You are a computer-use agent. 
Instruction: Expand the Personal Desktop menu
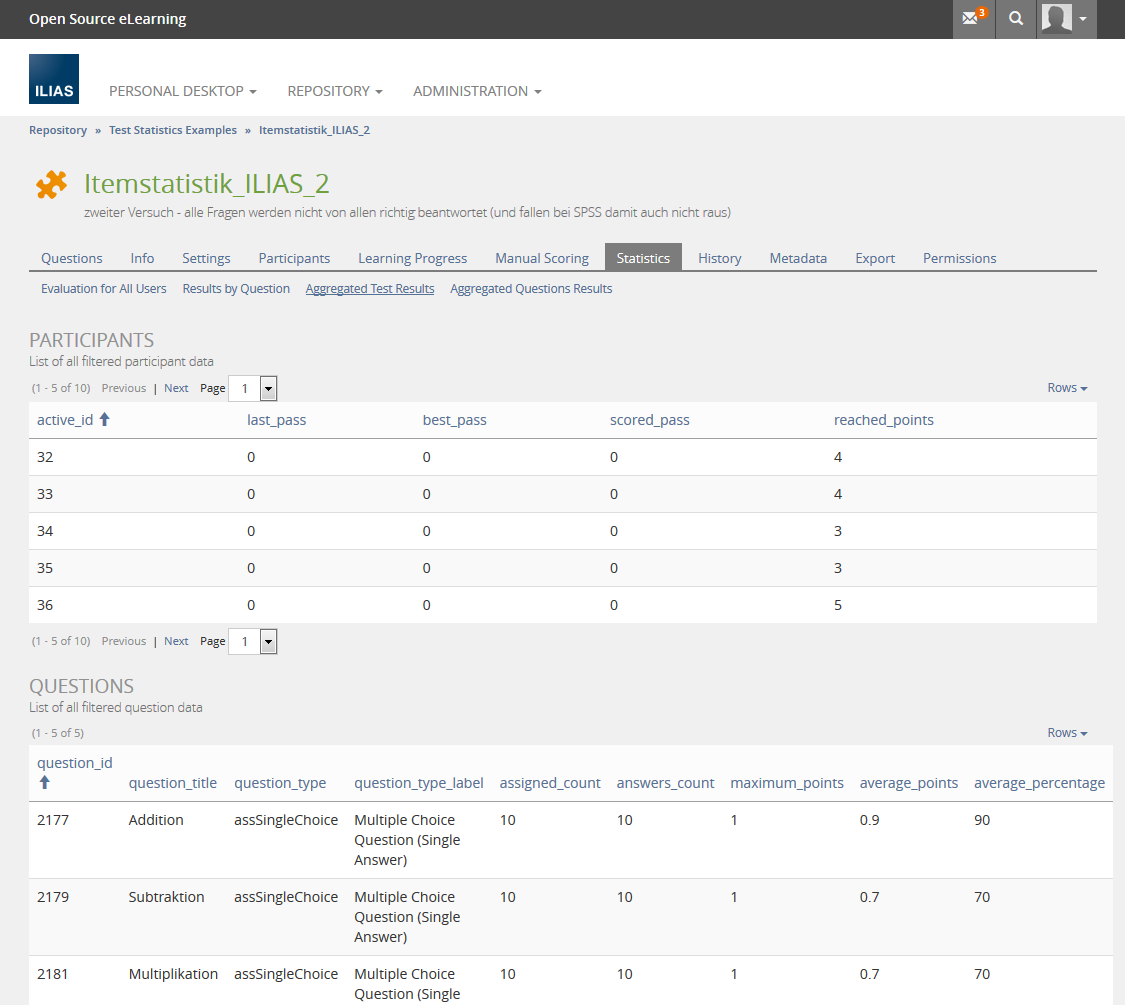[182, 91]
